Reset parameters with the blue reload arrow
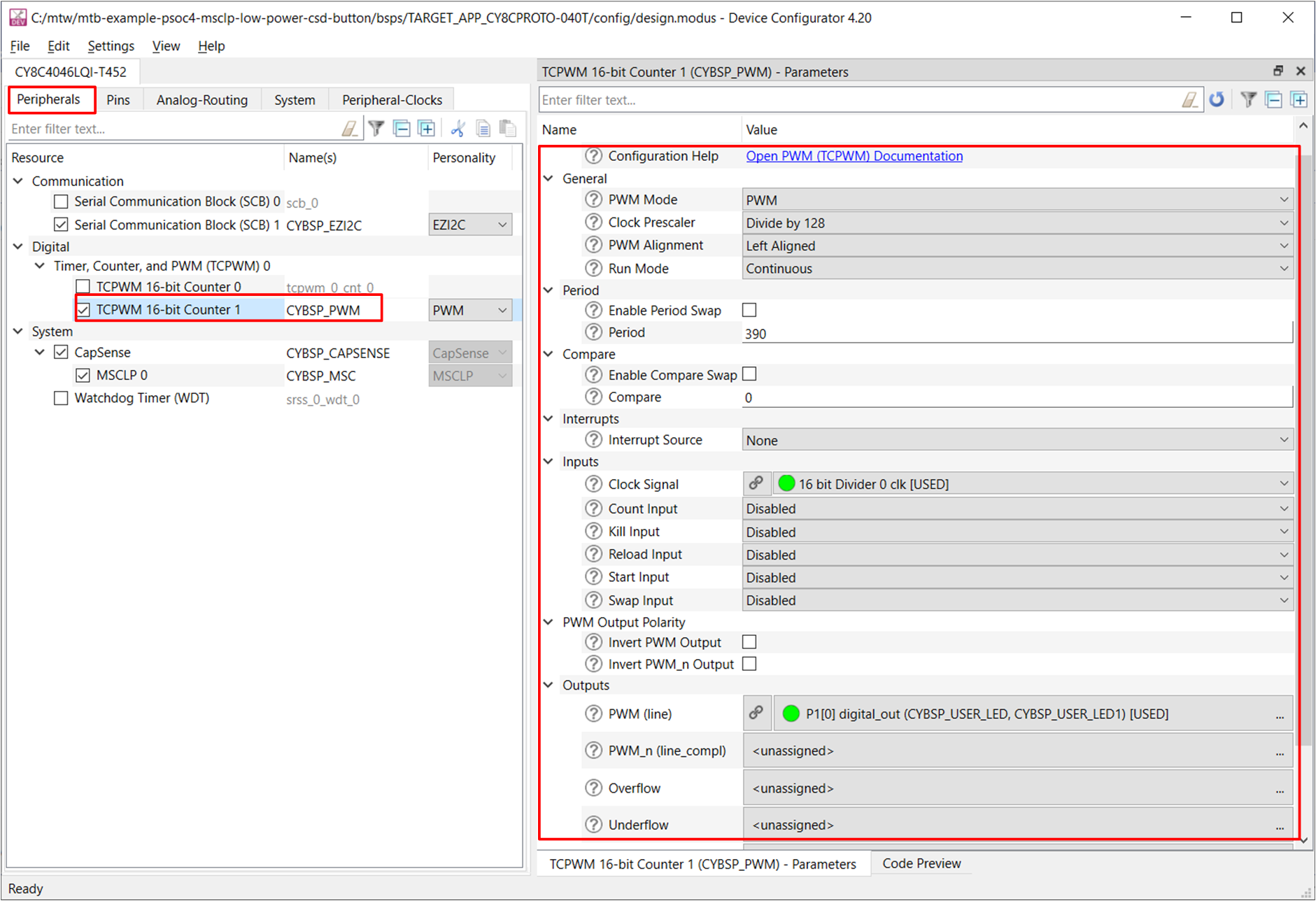The image size is (1316, 901). 1217,100
